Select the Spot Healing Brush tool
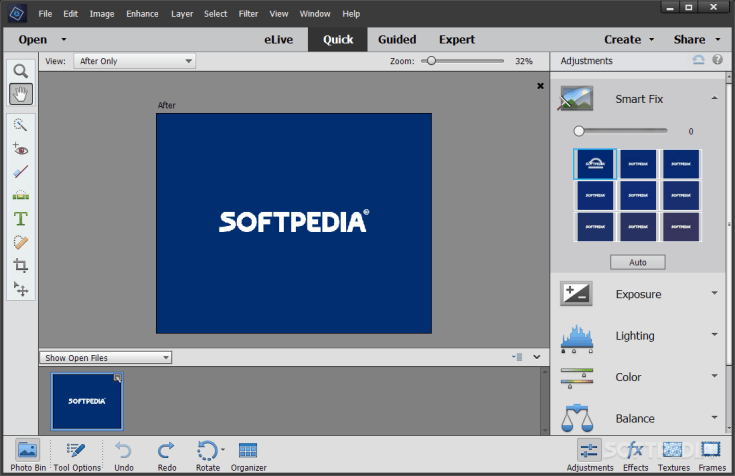Image resolution: width=735 pixels, height=476 pixels. pos(20,242)
